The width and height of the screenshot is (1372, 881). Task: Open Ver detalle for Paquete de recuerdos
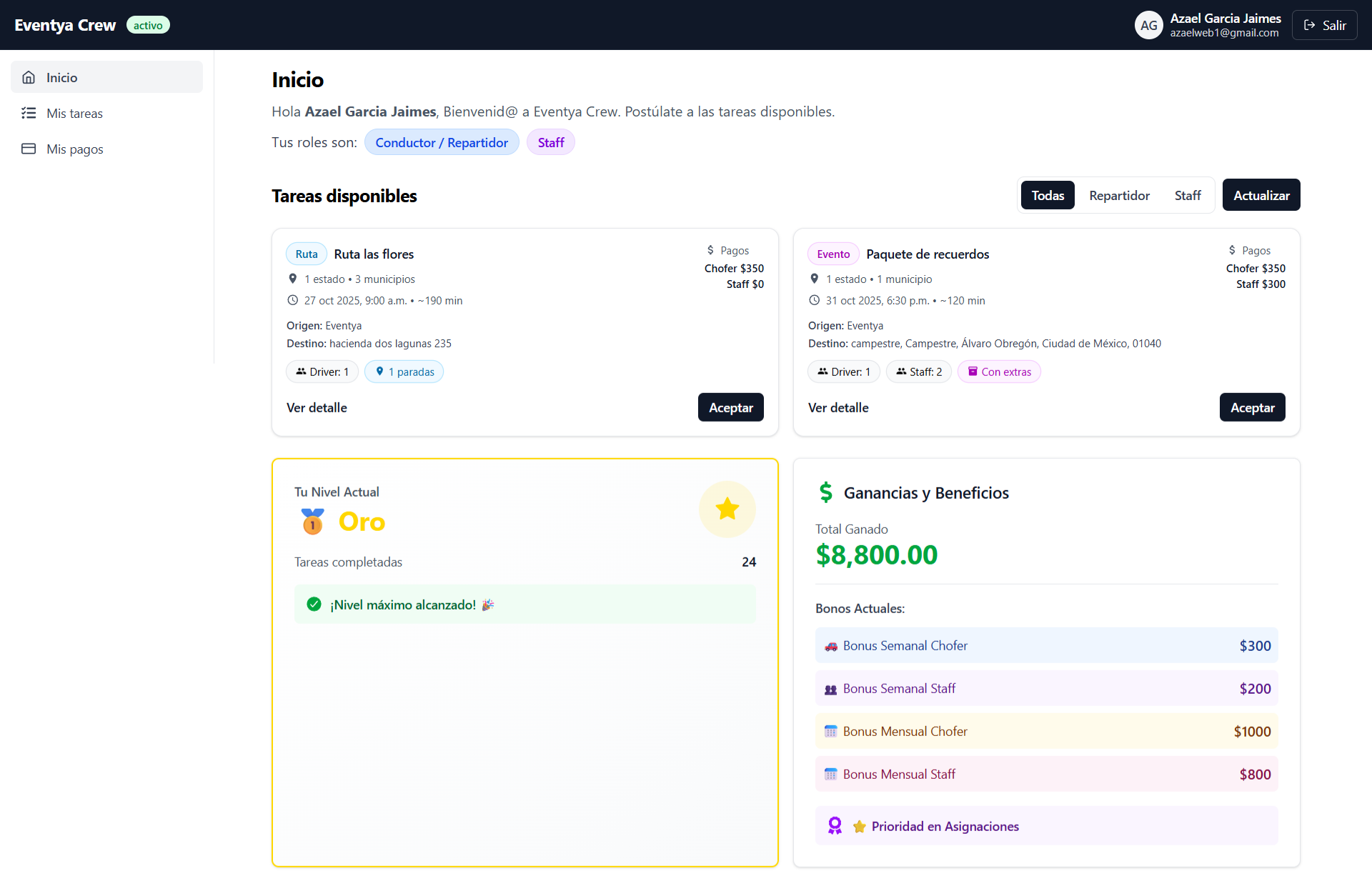pyautogui.click(x=838, y=407)
